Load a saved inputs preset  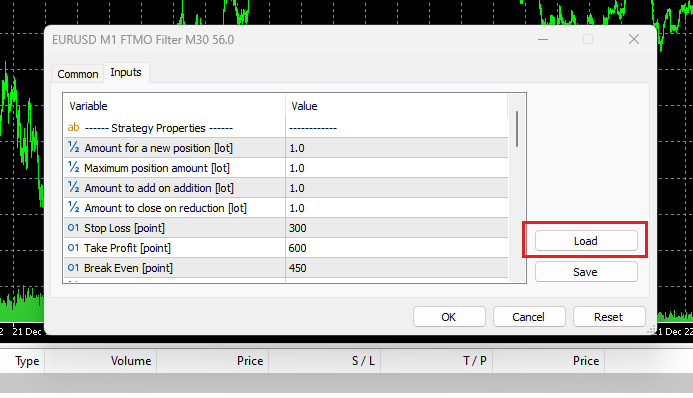tap(586, 241)
